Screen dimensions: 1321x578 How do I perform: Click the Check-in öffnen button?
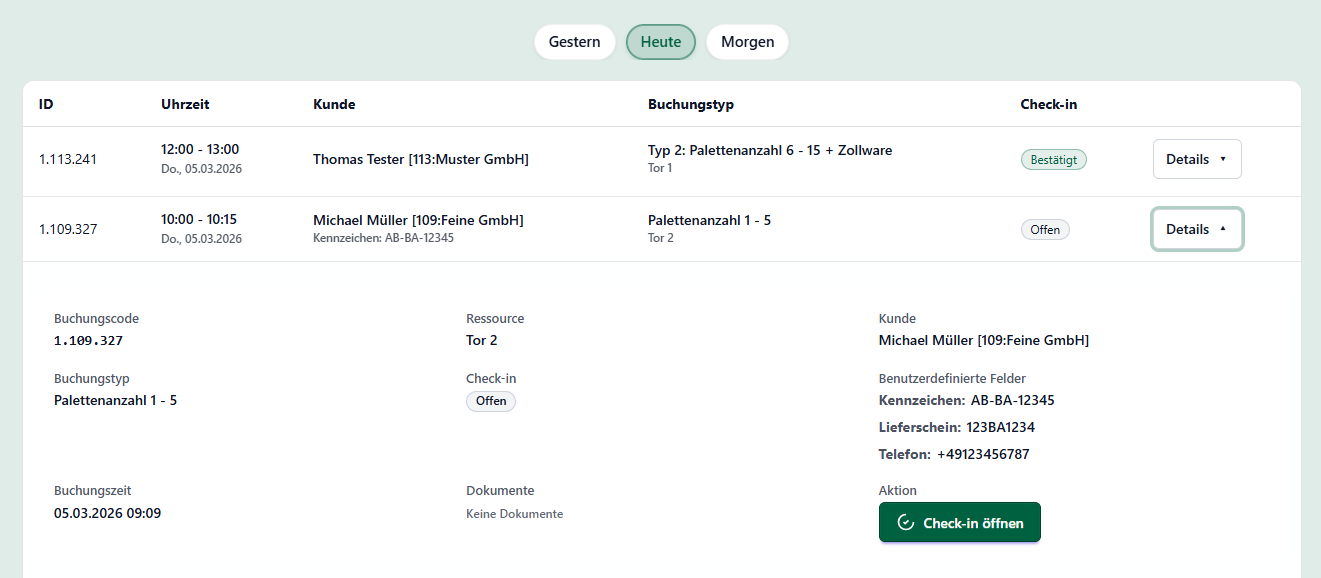tap(959, 523)
